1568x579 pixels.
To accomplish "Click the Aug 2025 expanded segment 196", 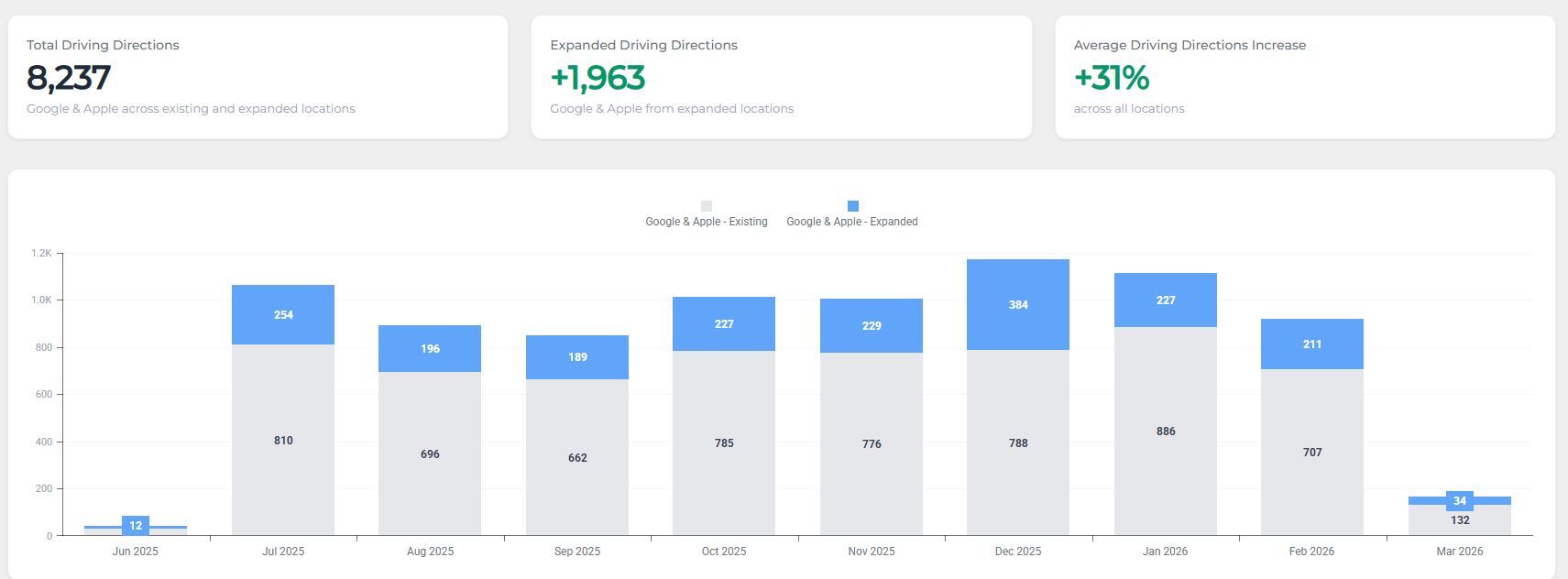I will pyautogui.click(x=430, y=348).
